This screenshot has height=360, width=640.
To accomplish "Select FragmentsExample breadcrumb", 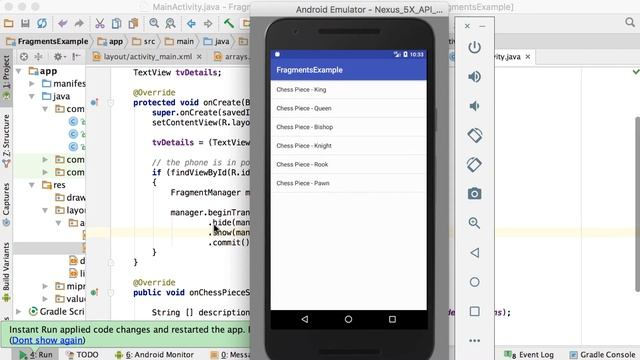I will 47,41.
